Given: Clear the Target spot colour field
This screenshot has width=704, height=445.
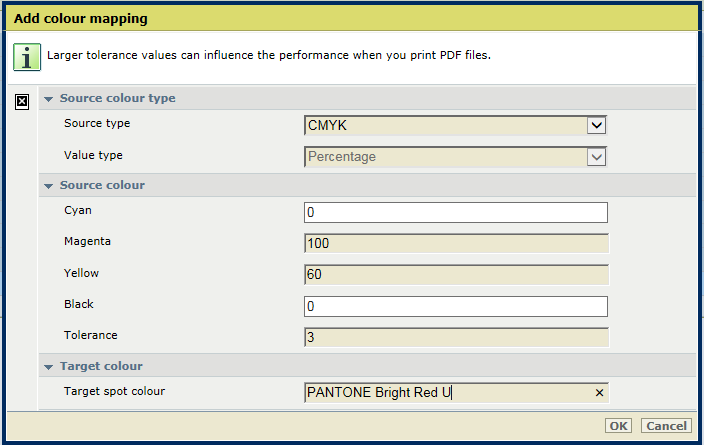Looking at the screenshot, I should click(x=599, y=393).
